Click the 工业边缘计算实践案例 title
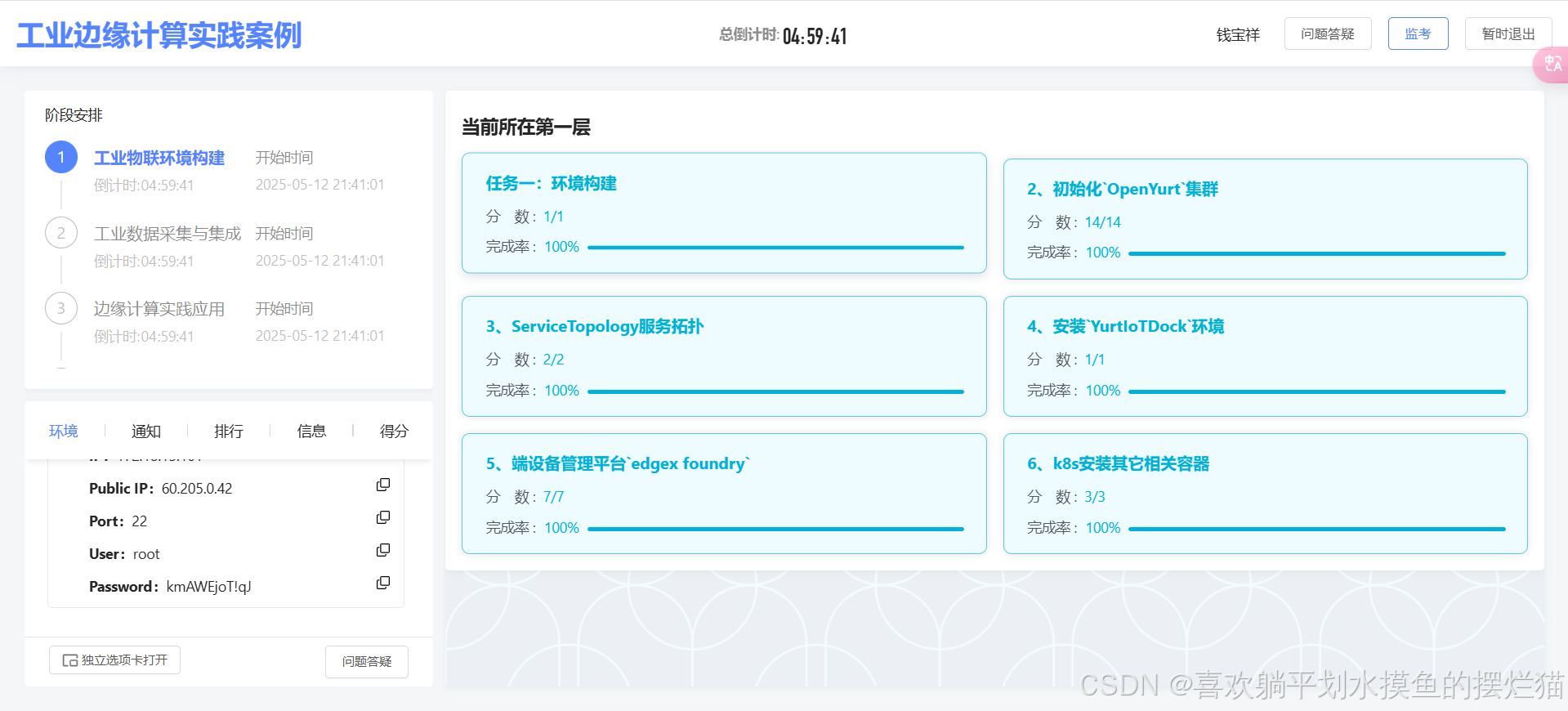1568x711 pixels. tap(159, 35)
